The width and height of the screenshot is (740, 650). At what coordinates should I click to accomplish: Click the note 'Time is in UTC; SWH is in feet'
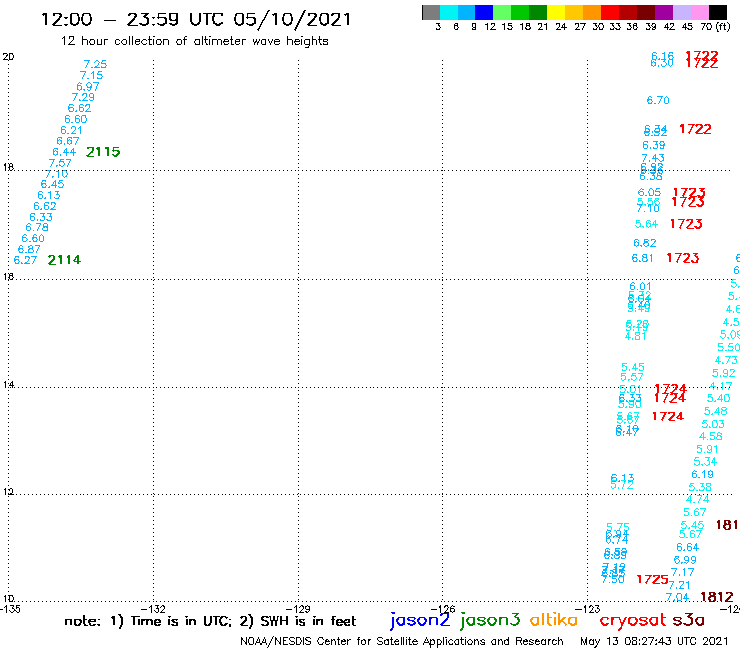[x=210, y=621]
